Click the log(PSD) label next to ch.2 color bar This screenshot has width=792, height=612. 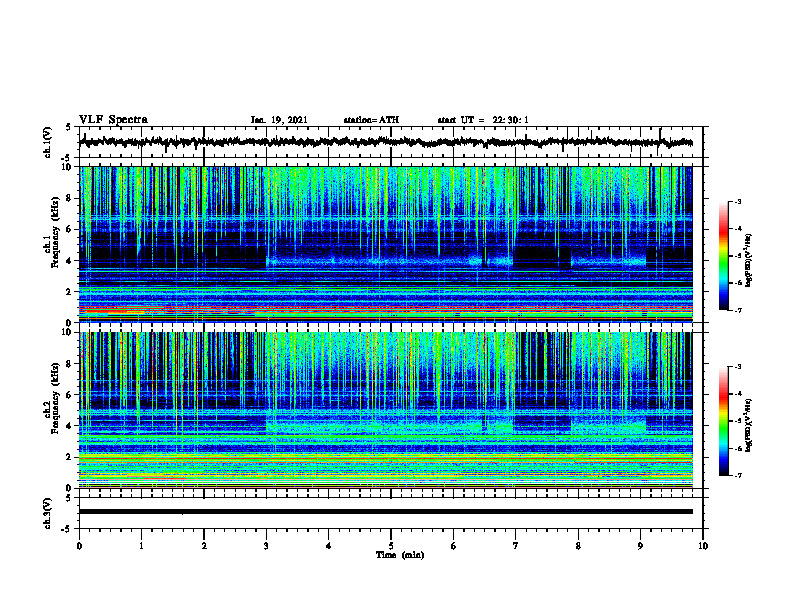pyautogui.click(x=749, y=425)
